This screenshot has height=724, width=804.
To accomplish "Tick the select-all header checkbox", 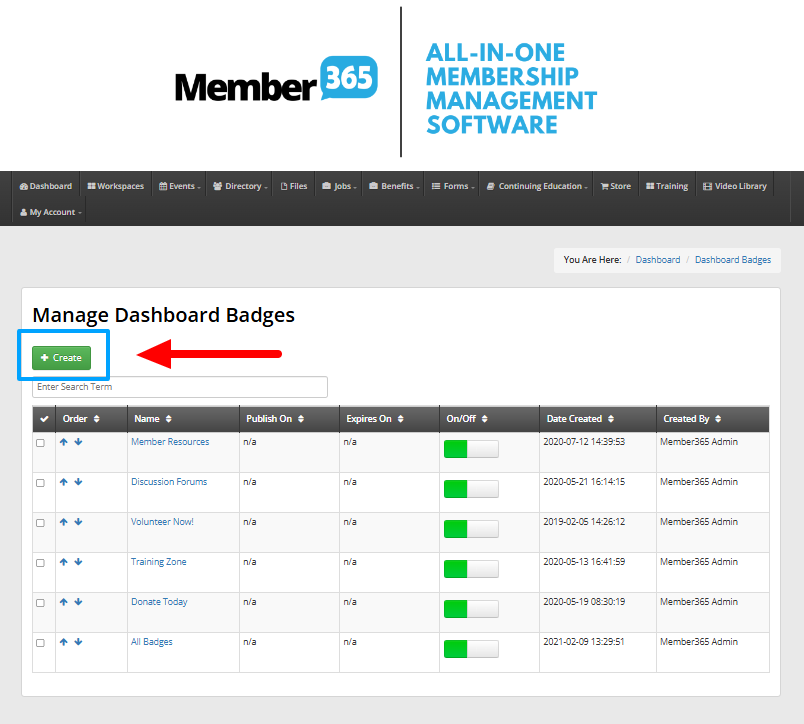I will click(43, 419).
